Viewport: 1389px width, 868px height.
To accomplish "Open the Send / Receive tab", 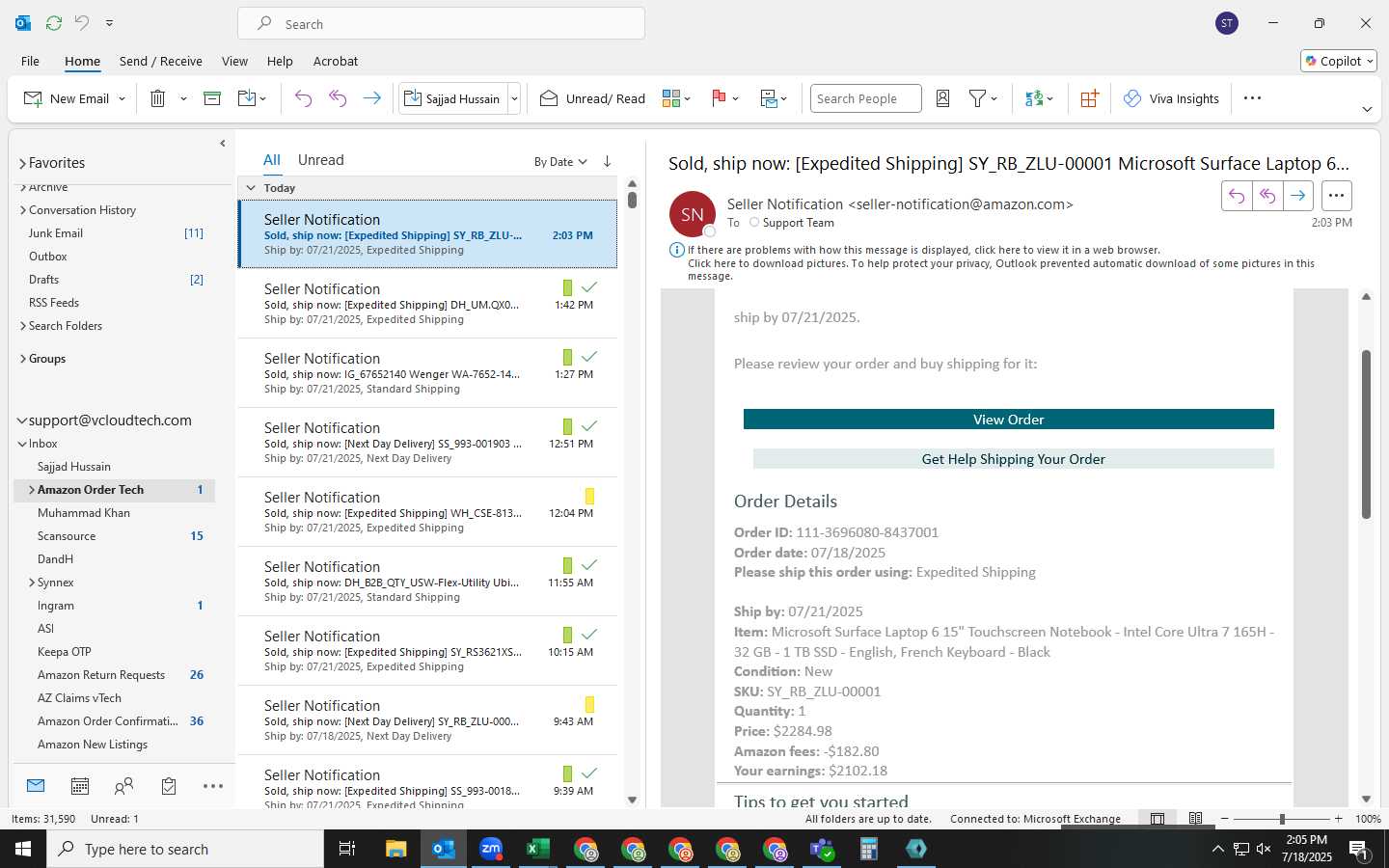I will [x=161, y=61].
